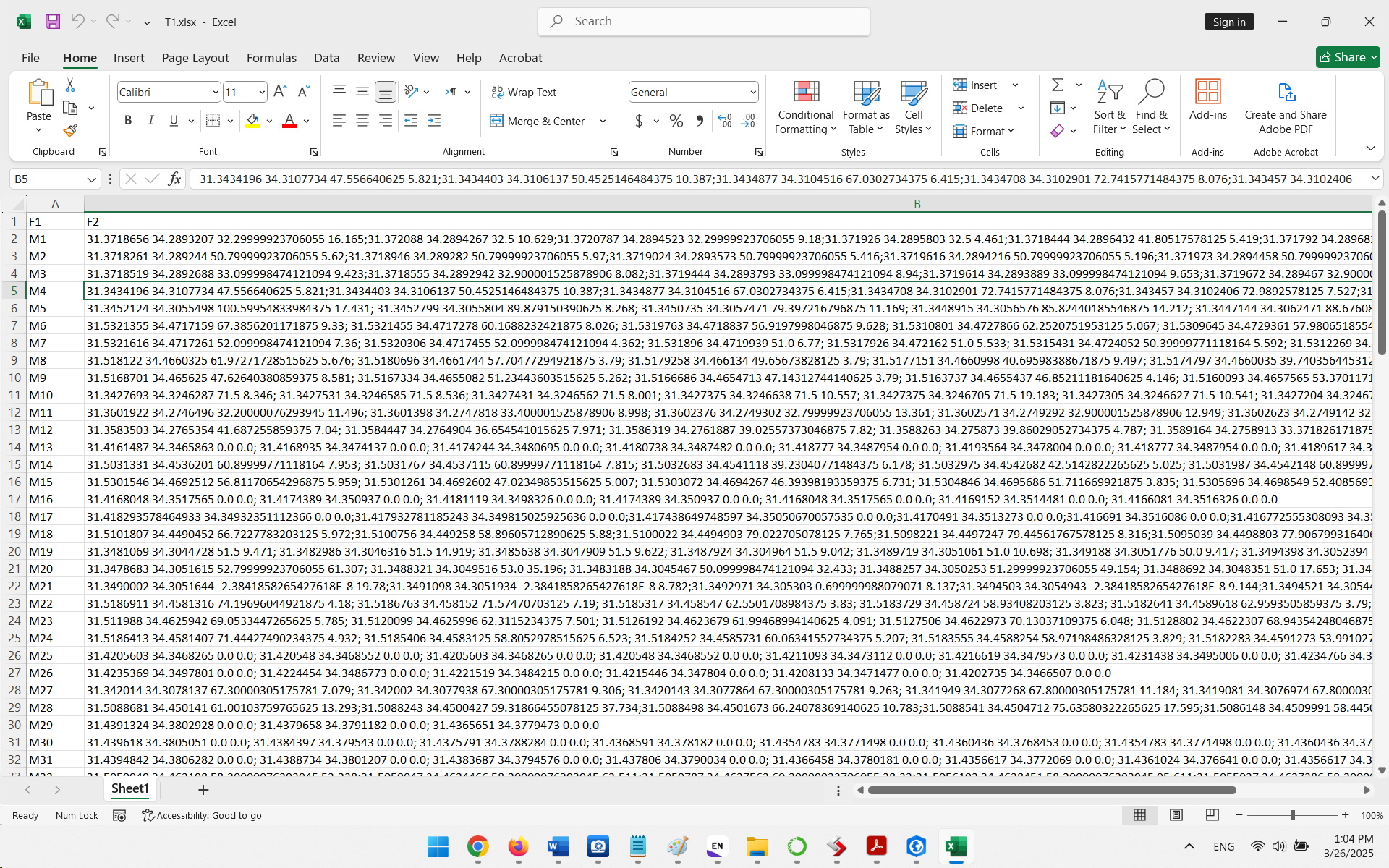This screenshot has height=868, width=1389.
Task: Switch to the Formulas ribbon tab
Action: pyautogui.click(x=271, y=58)
